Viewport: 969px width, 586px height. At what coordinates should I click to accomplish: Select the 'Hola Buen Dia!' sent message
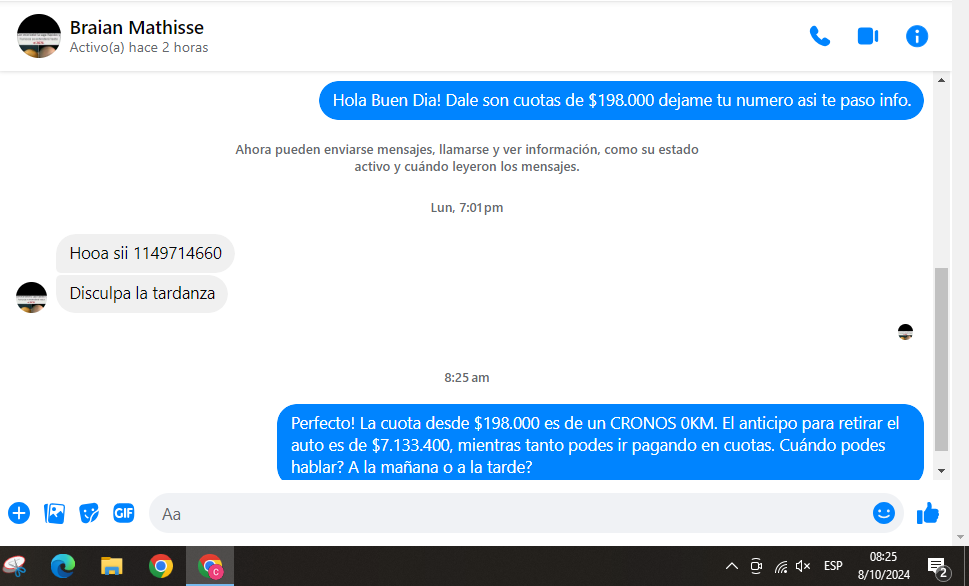(x=622, y=100)
